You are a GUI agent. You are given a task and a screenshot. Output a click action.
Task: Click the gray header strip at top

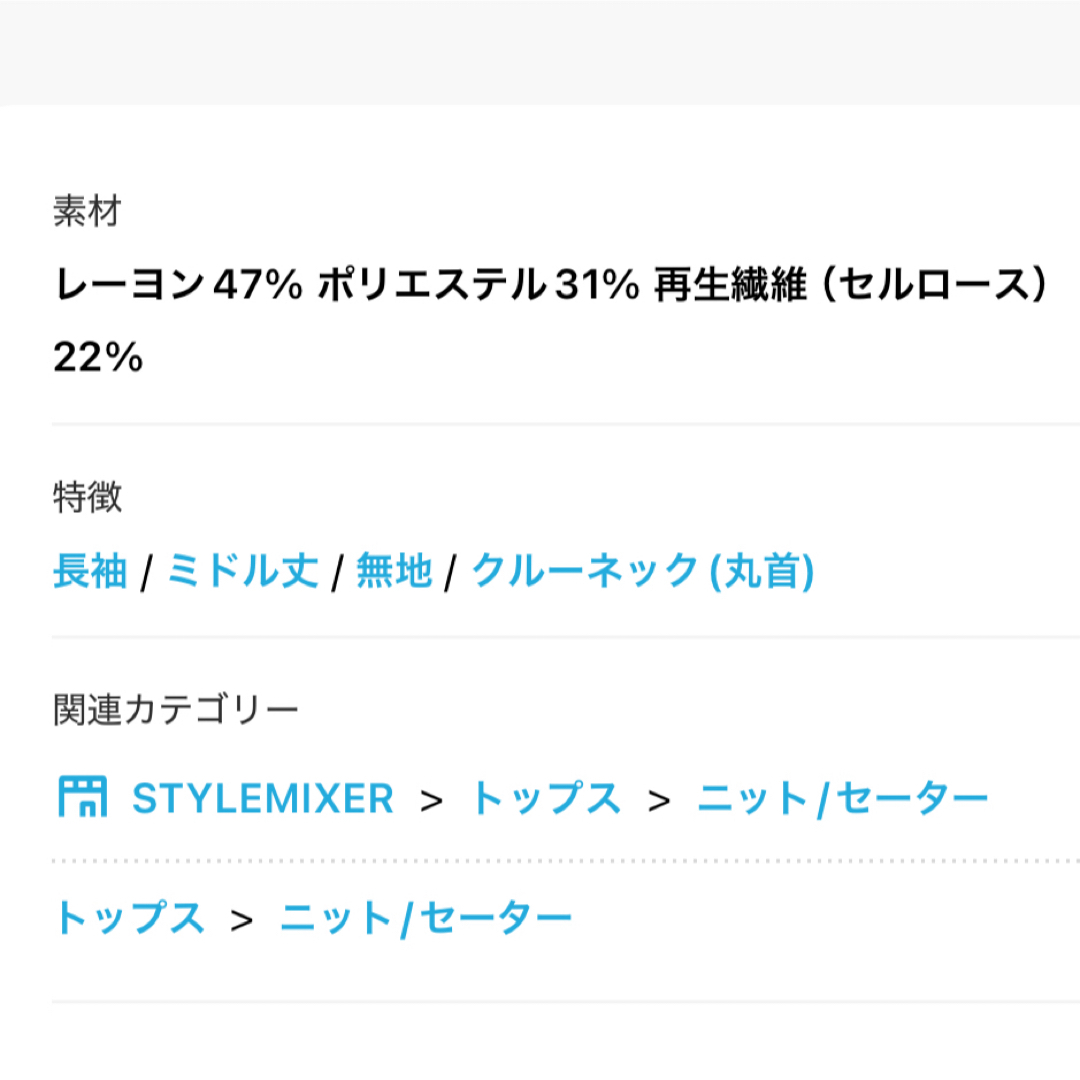(x=540, y=53)
